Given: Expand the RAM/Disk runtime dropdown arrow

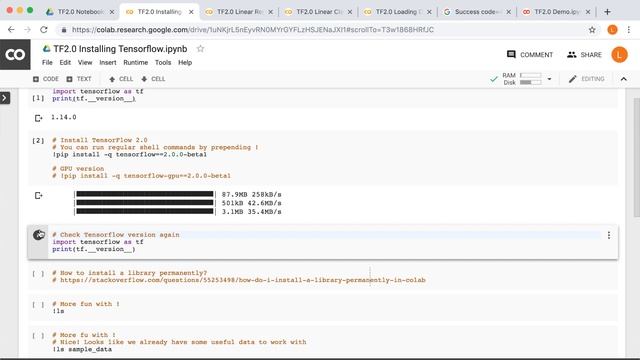Looking at the screenshot, I should [x=549, y=79].
